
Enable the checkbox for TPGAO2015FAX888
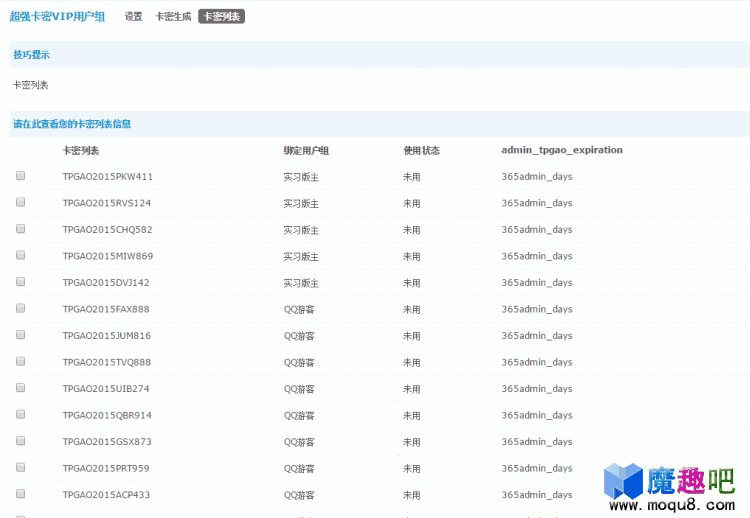[x=21, y=308]
